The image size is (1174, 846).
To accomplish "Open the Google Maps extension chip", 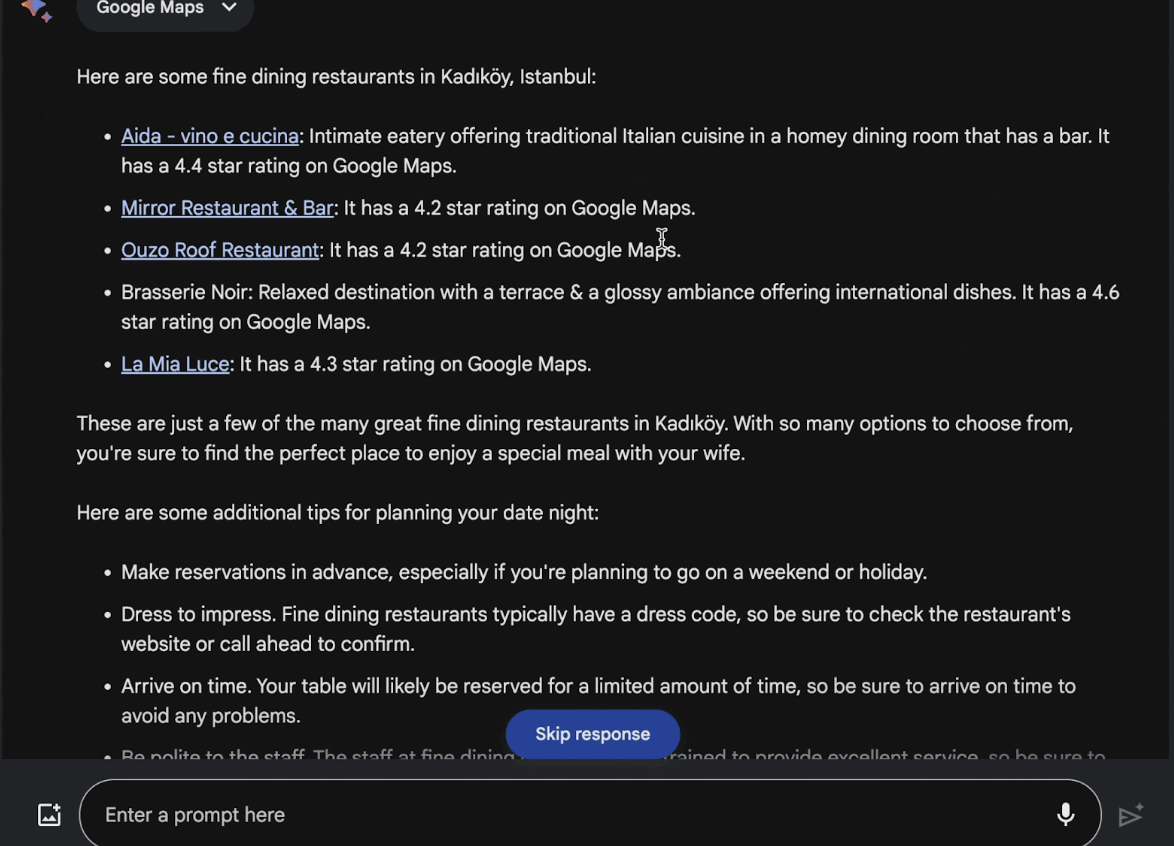I will click(165, 9).
